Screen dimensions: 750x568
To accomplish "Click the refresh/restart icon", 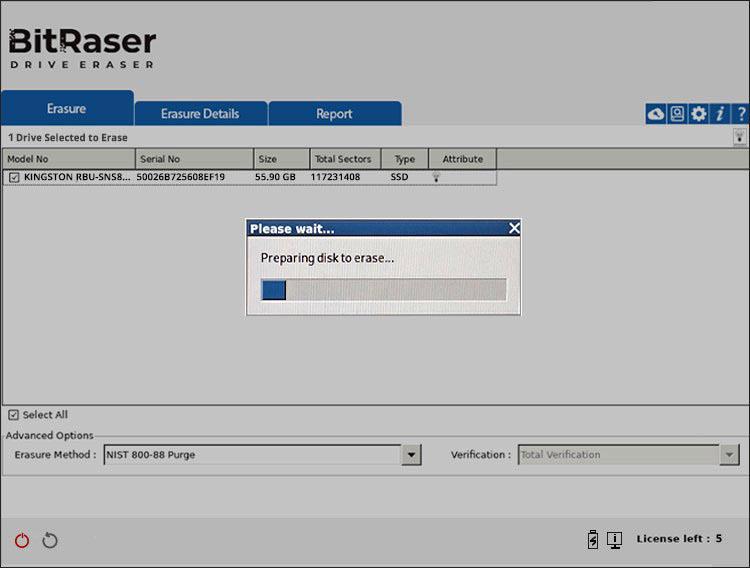I will pos(50,540).
